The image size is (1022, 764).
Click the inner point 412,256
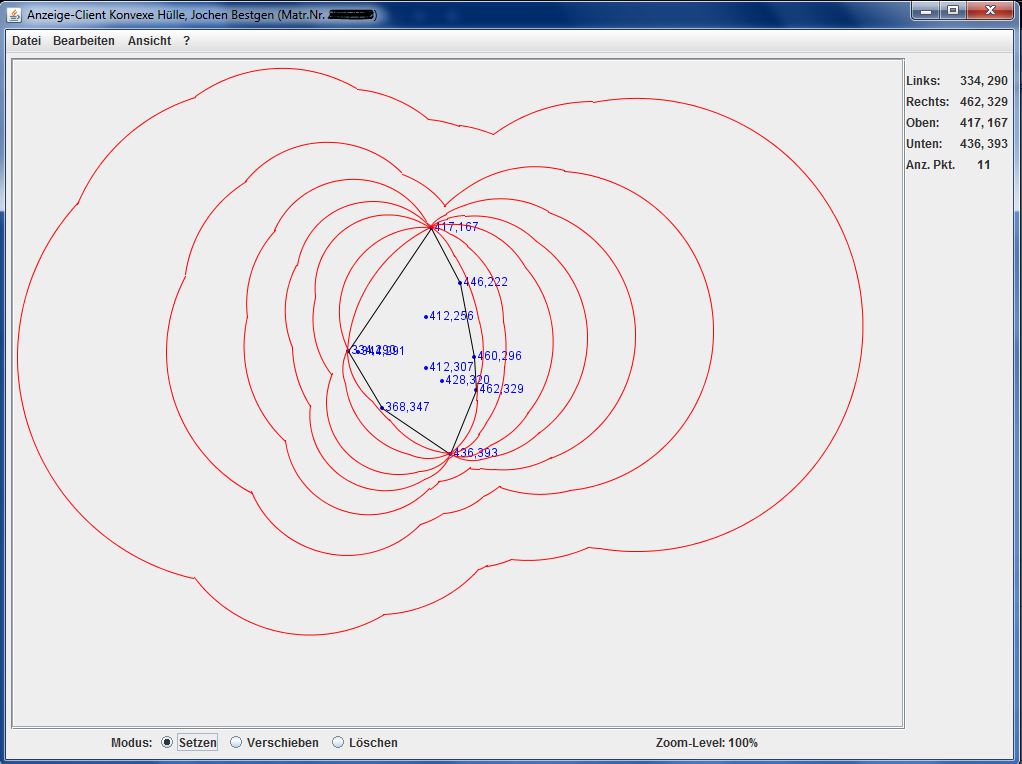point(426,317)
